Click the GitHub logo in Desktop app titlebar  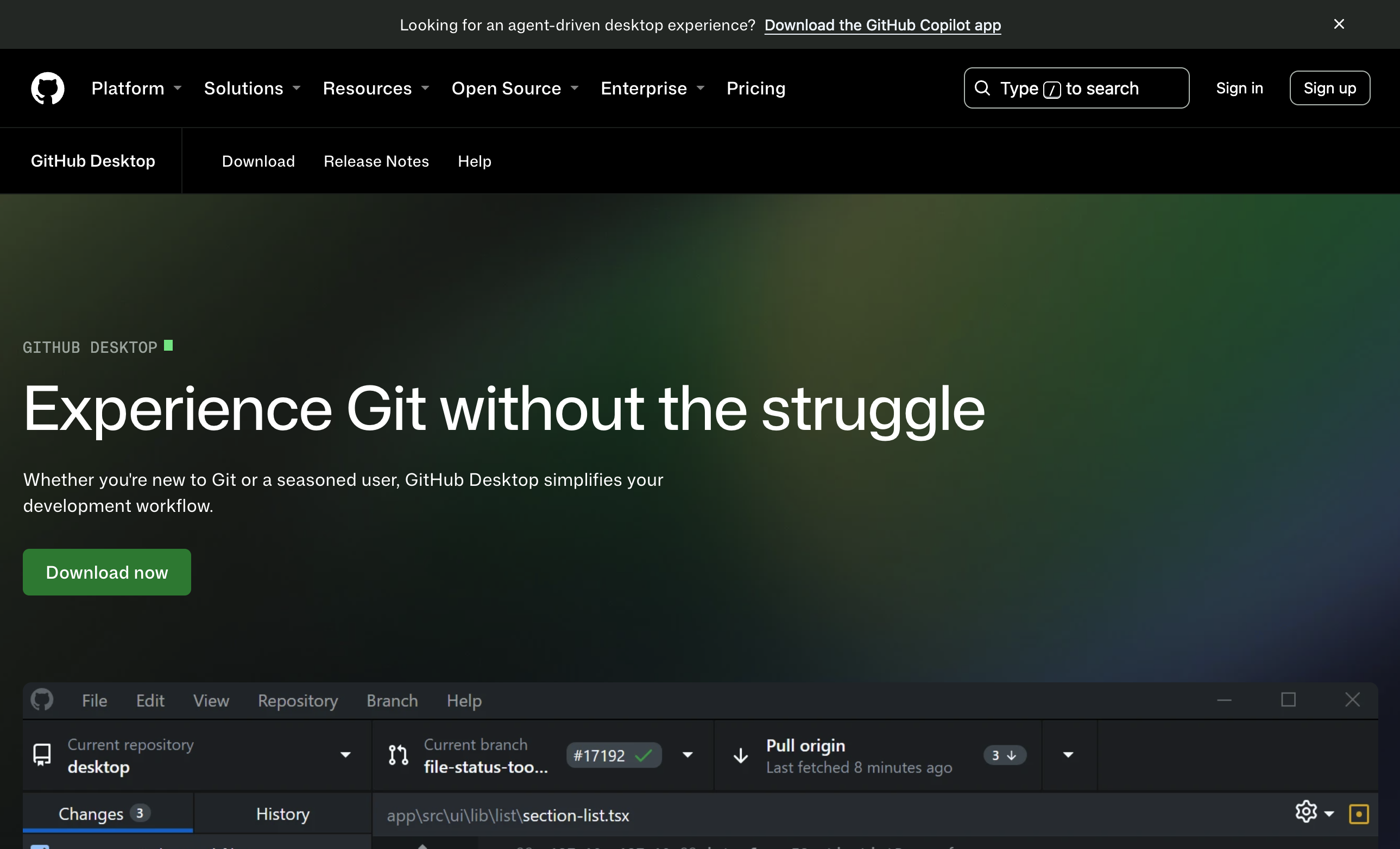point(42,700)
